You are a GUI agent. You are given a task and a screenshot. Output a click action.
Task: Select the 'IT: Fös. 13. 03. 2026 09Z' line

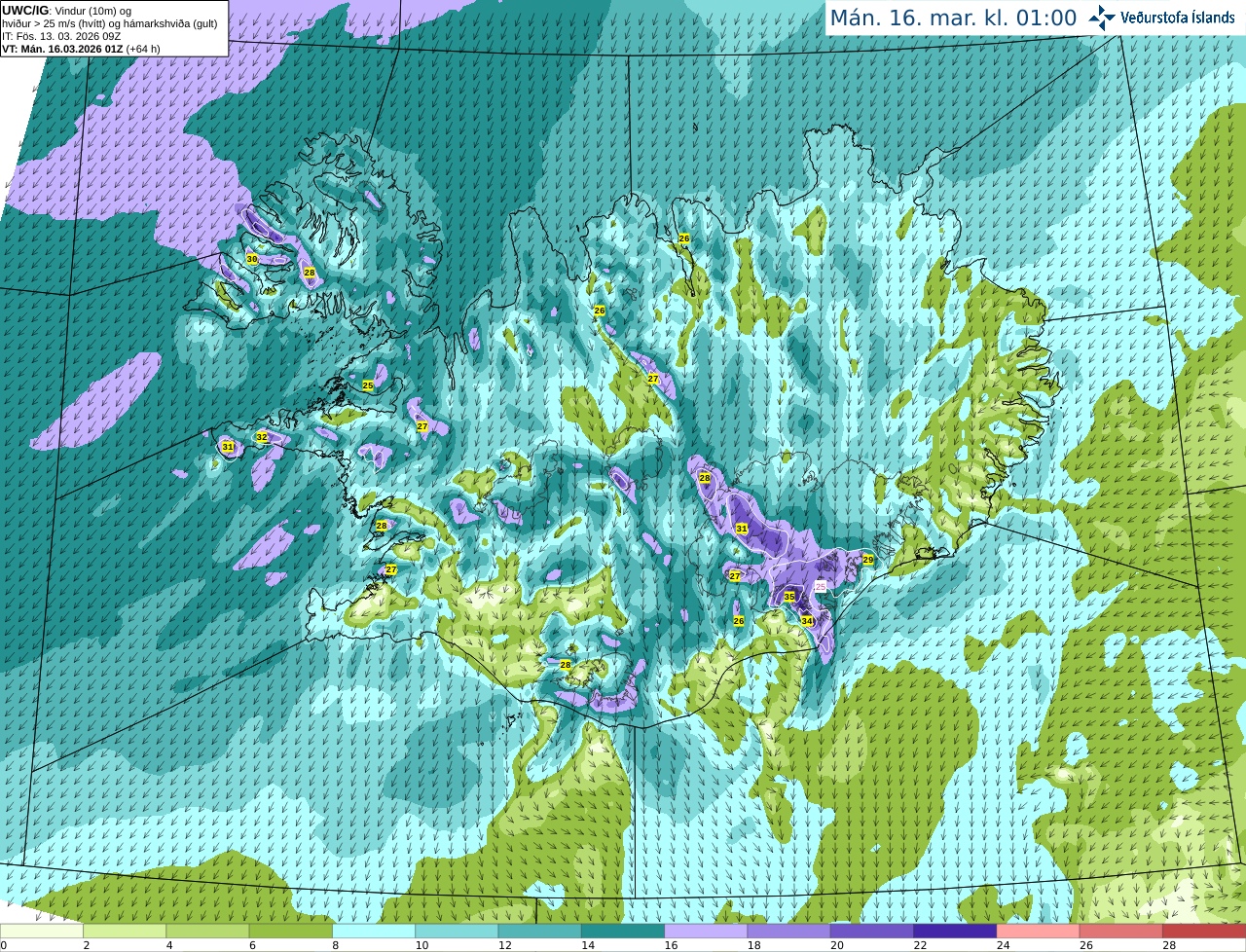pos(61,36)
